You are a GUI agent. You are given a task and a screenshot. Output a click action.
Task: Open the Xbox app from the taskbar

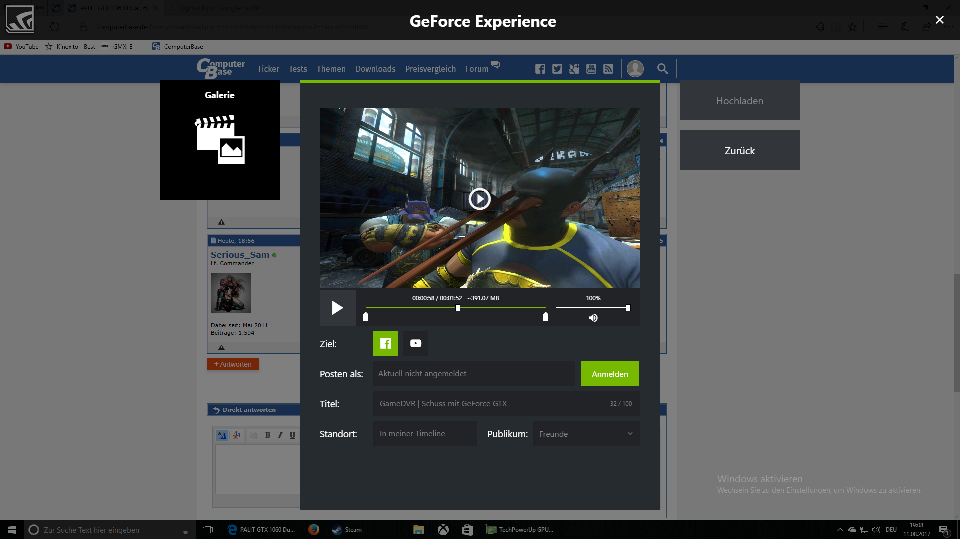443,529
